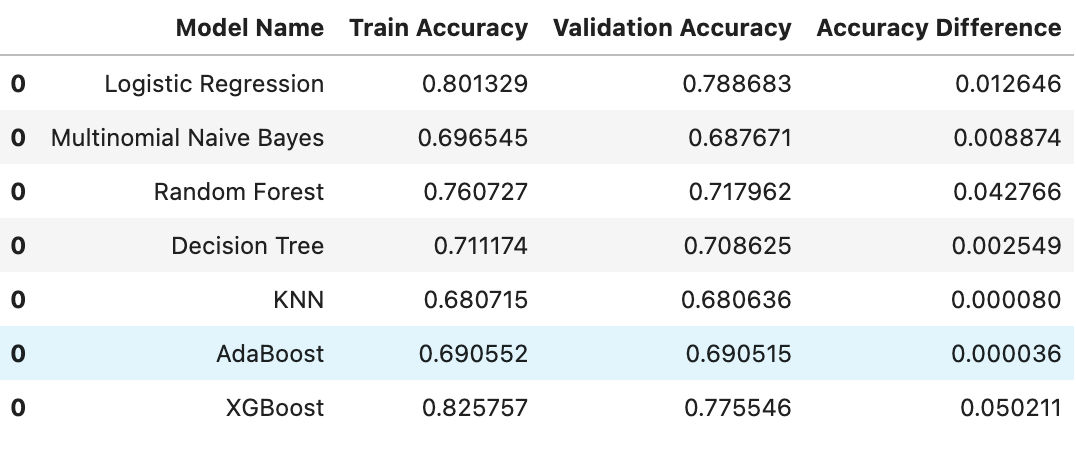Click the Train Accuracy column header

pos(438,27)
